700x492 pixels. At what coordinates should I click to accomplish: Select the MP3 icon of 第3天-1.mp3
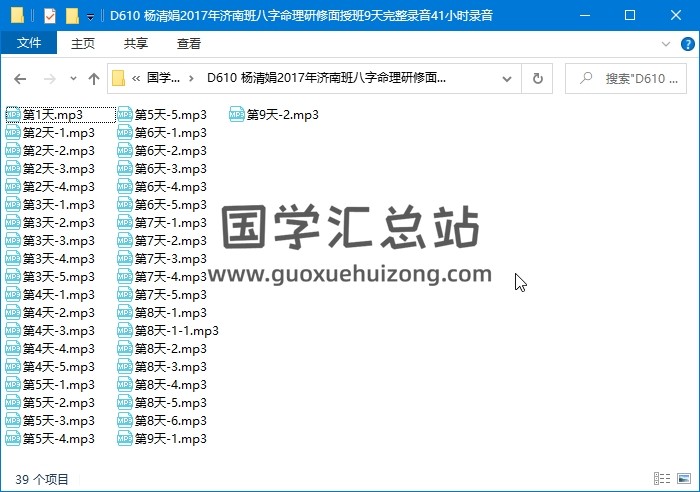tap(13, 204)
